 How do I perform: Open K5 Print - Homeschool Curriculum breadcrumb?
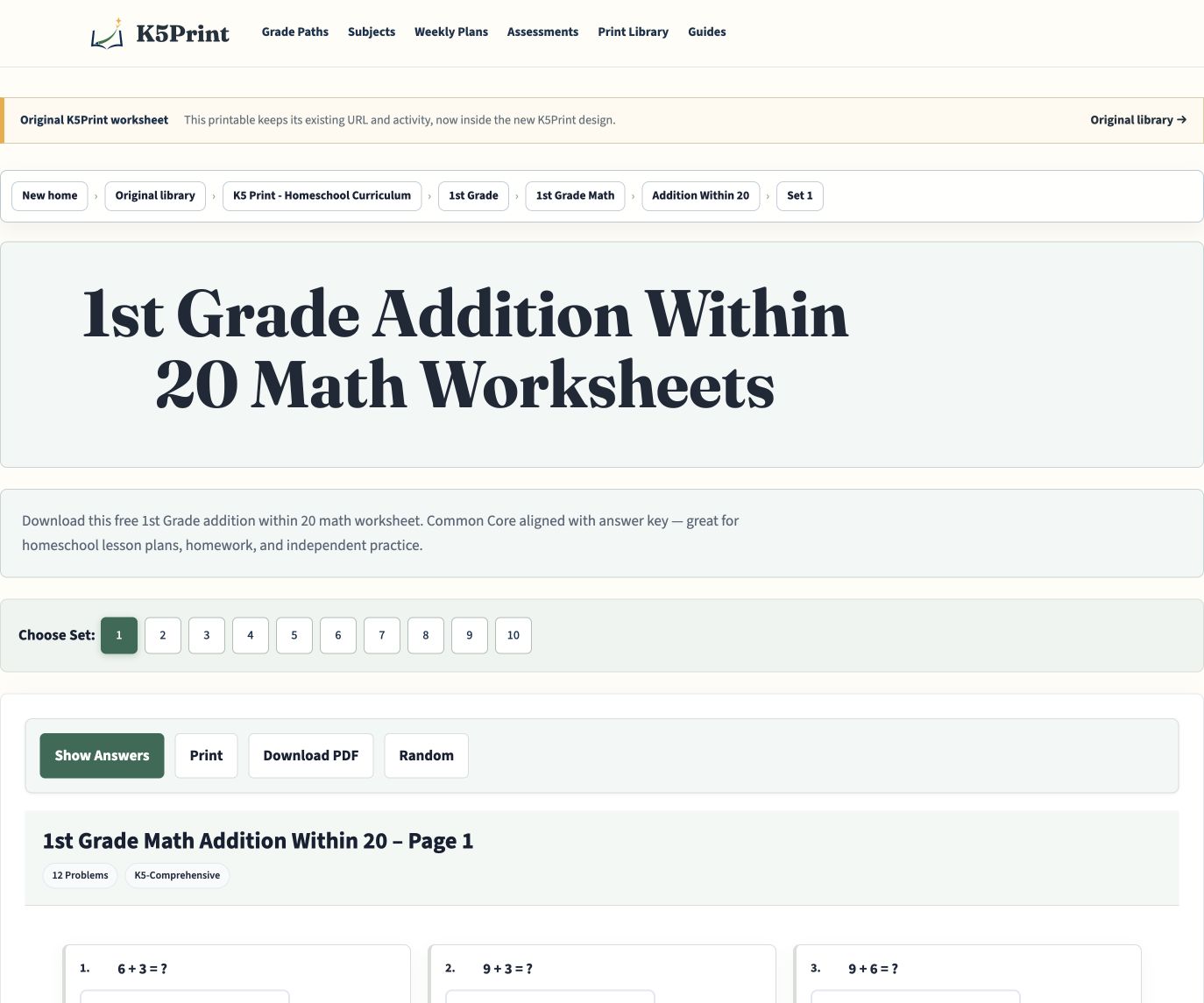[322, 196]
